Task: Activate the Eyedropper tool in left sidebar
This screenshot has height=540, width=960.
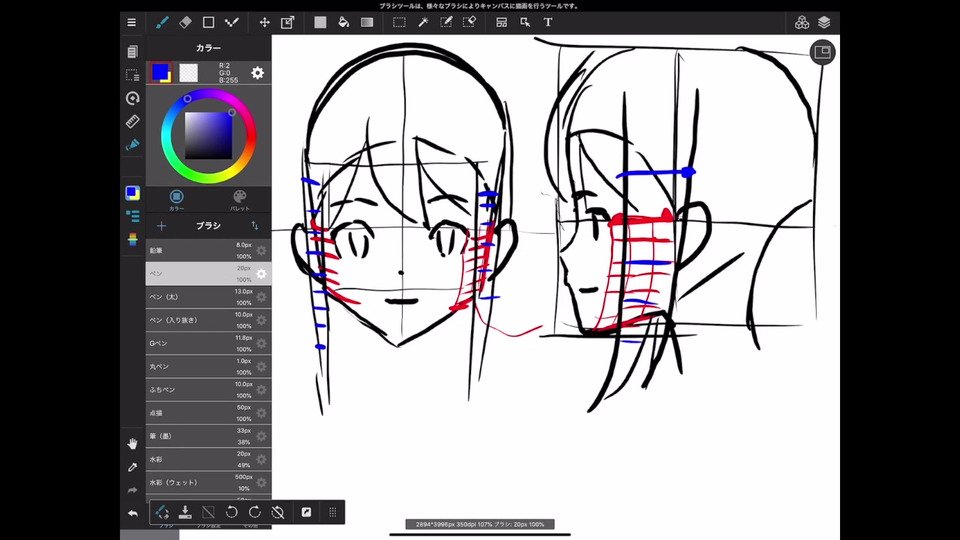Action: click(132, 467)
